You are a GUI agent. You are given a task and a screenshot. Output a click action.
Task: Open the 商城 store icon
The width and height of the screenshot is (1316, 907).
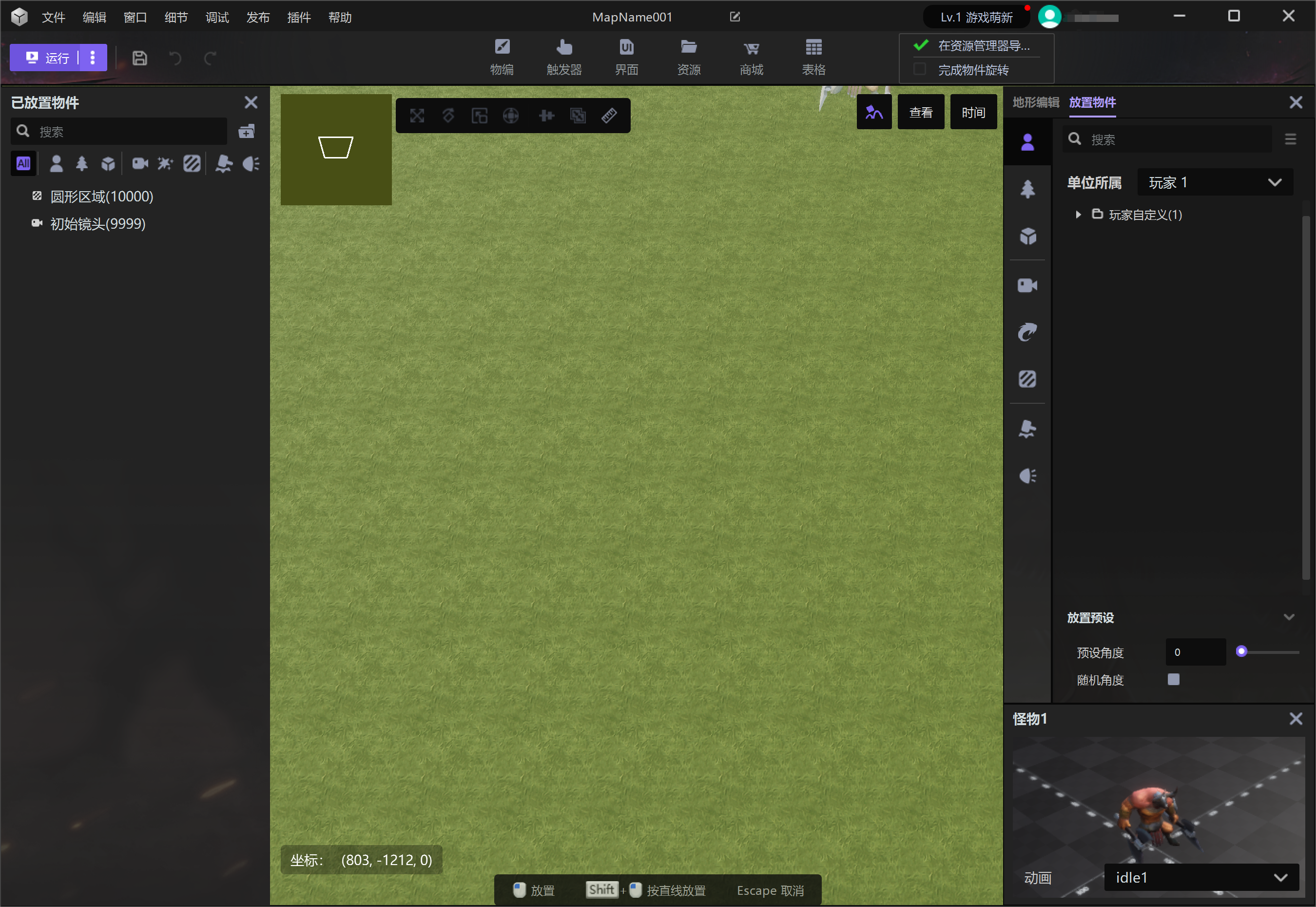point(751,58)
